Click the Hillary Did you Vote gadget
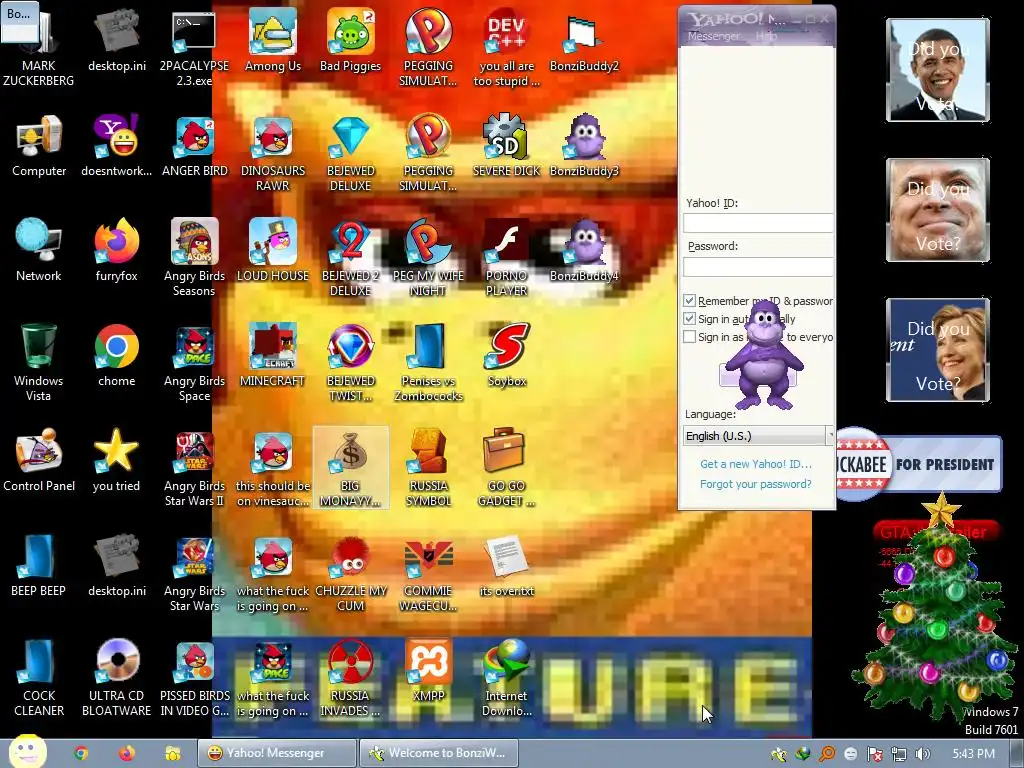 937,349
